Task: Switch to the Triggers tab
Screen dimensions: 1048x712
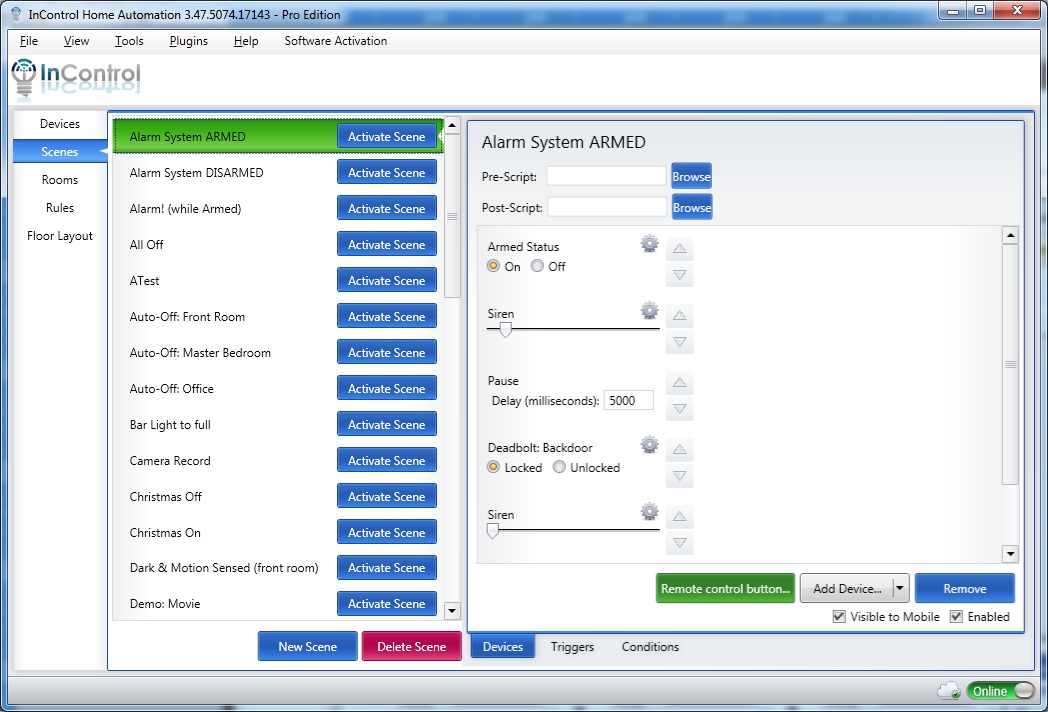Action: click(571, 647)
